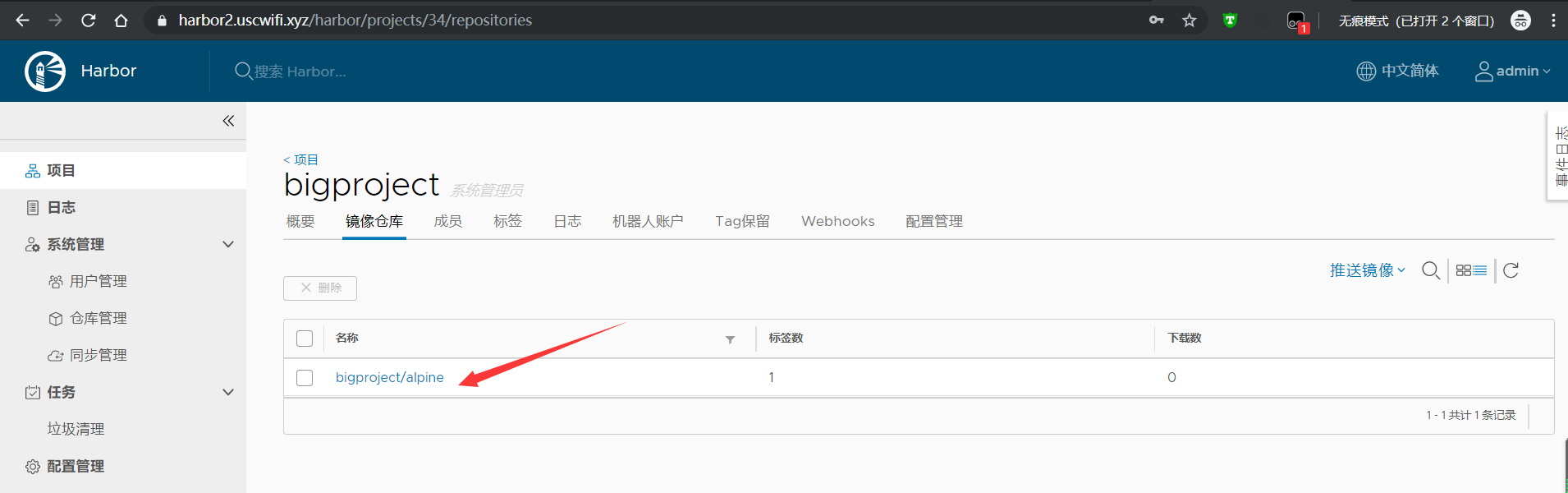Open the language globe icon
The image size is (1568, 493).
(1366, 71)
